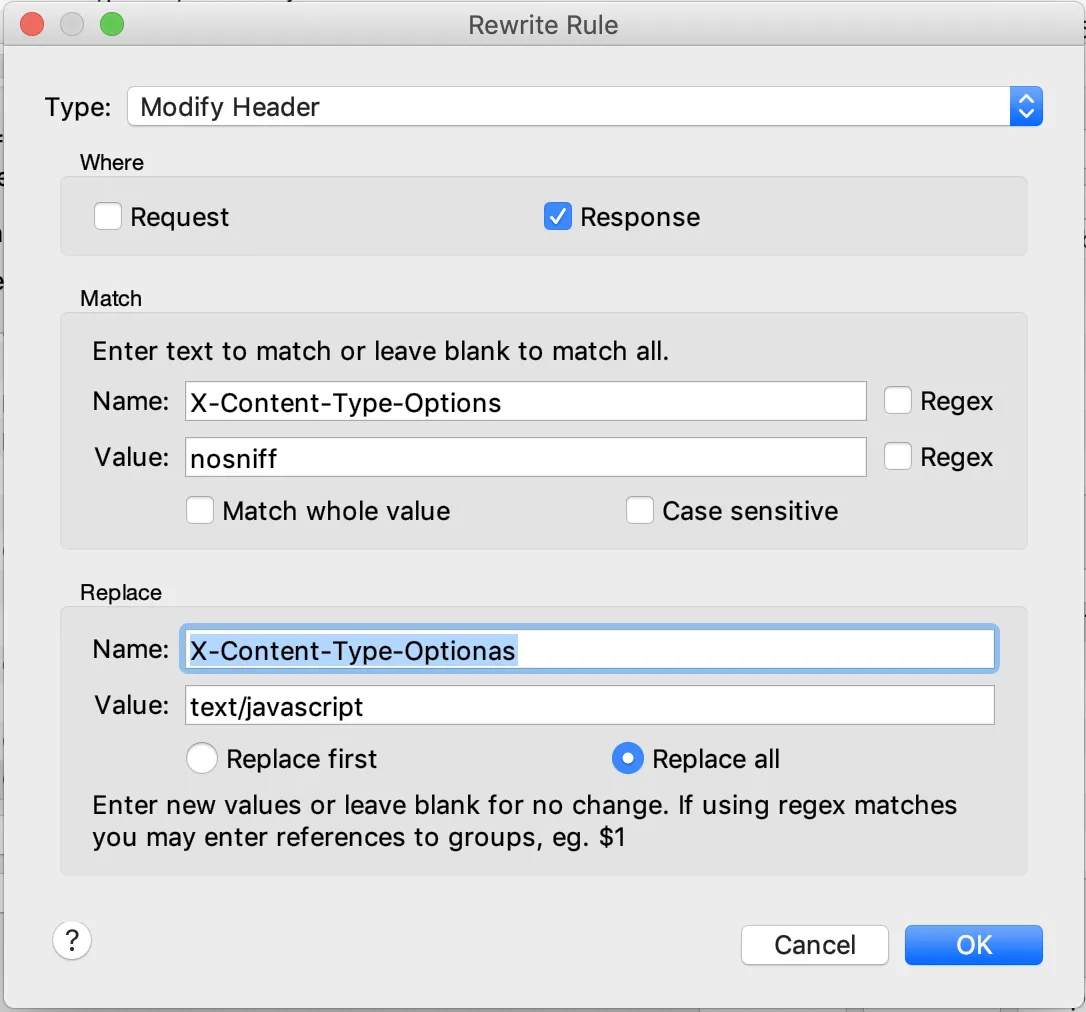Enable Regex for Match Value
This screenshot has width=1086, height=1012.
(x=898, y=458)
